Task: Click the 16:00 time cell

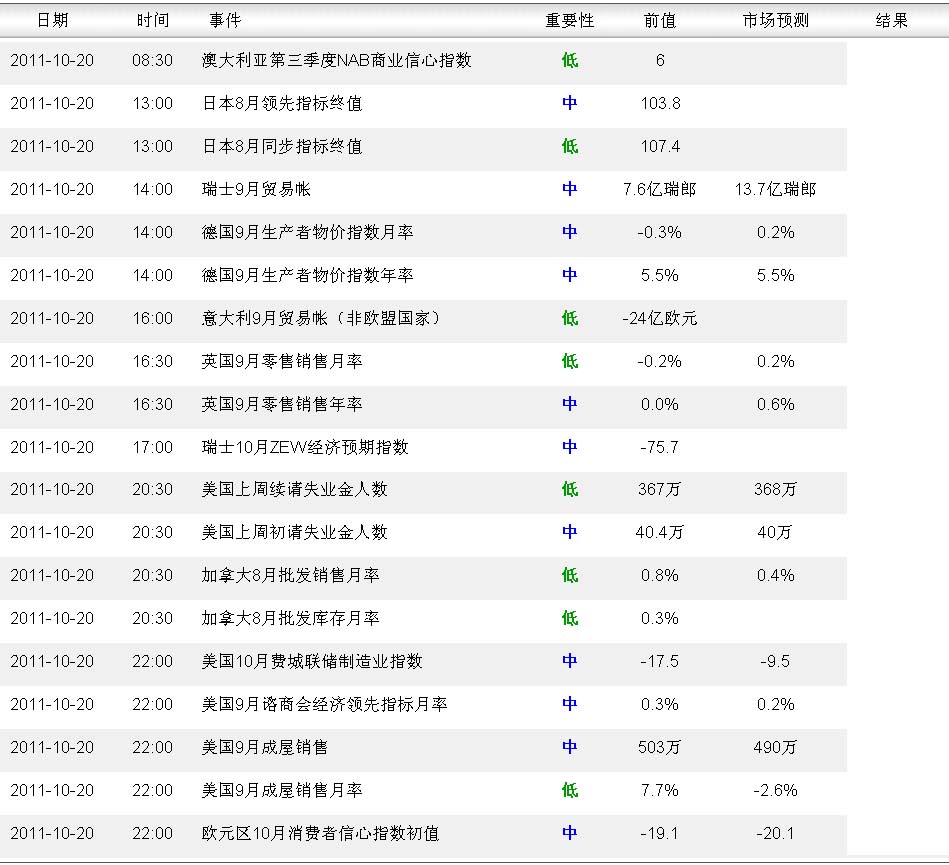Action: [153, 318]
